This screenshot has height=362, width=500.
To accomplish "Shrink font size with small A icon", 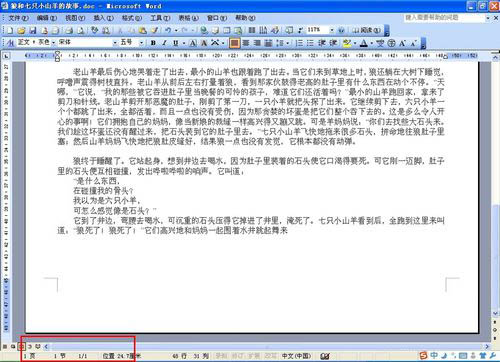I will (413, 43).
